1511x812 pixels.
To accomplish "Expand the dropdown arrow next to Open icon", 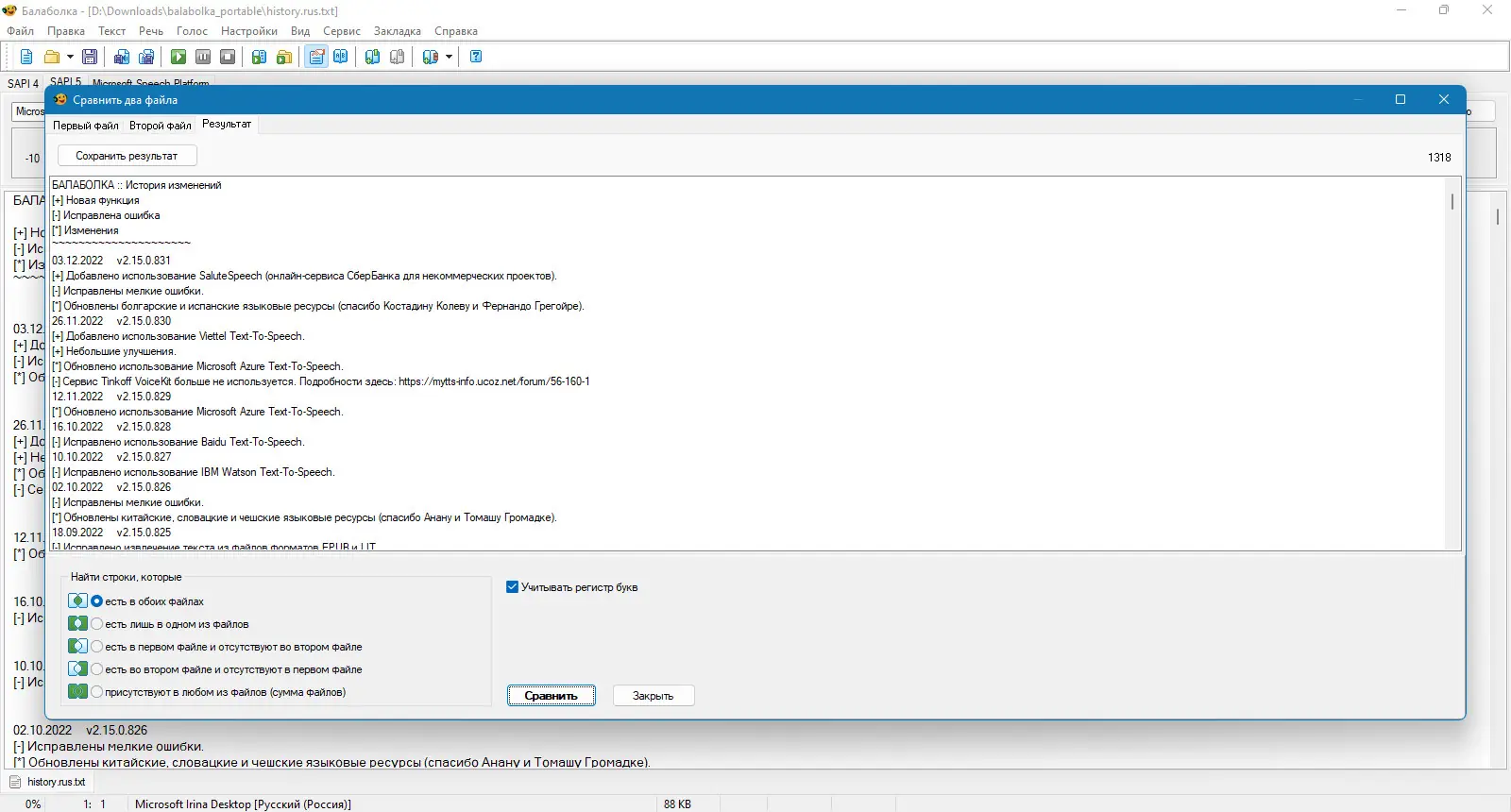I will pyautogui.click(x=70, y=57).
